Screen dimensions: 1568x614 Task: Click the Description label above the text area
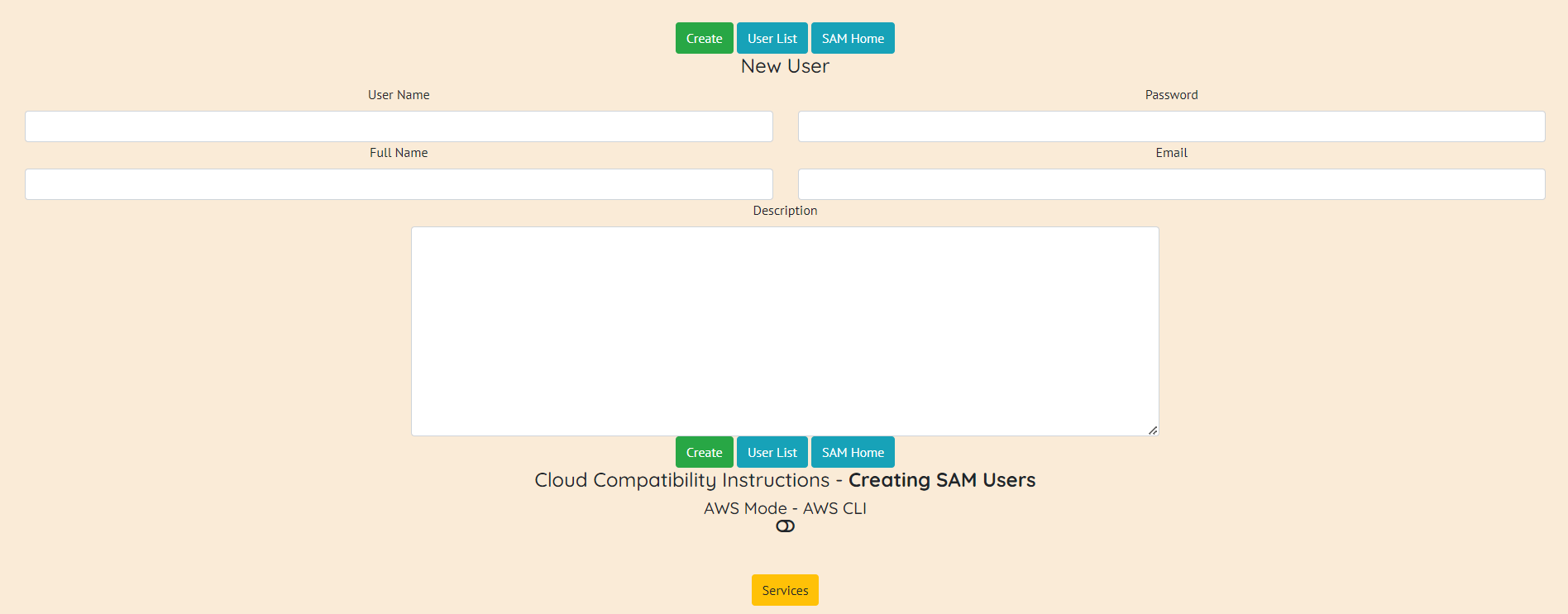[785, 211]
